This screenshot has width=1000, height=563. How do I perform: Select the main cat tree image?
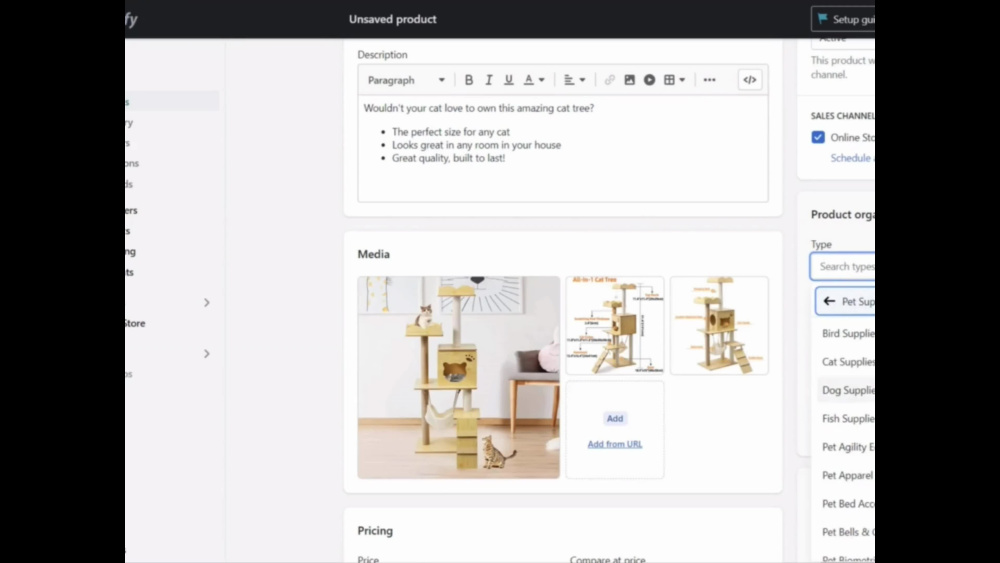click(459, 377)
